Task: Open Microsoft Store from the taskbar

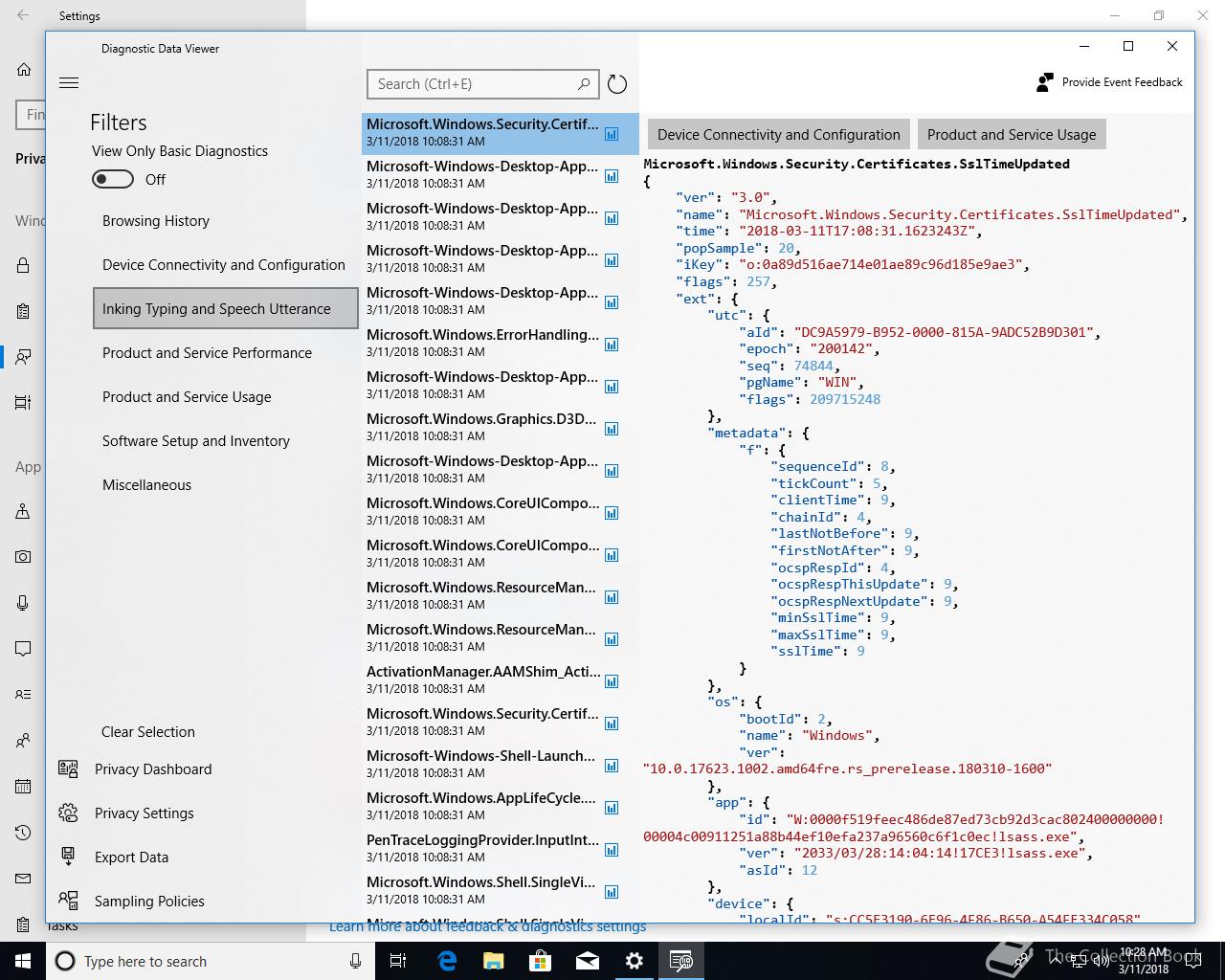Action: pos(541,961)
